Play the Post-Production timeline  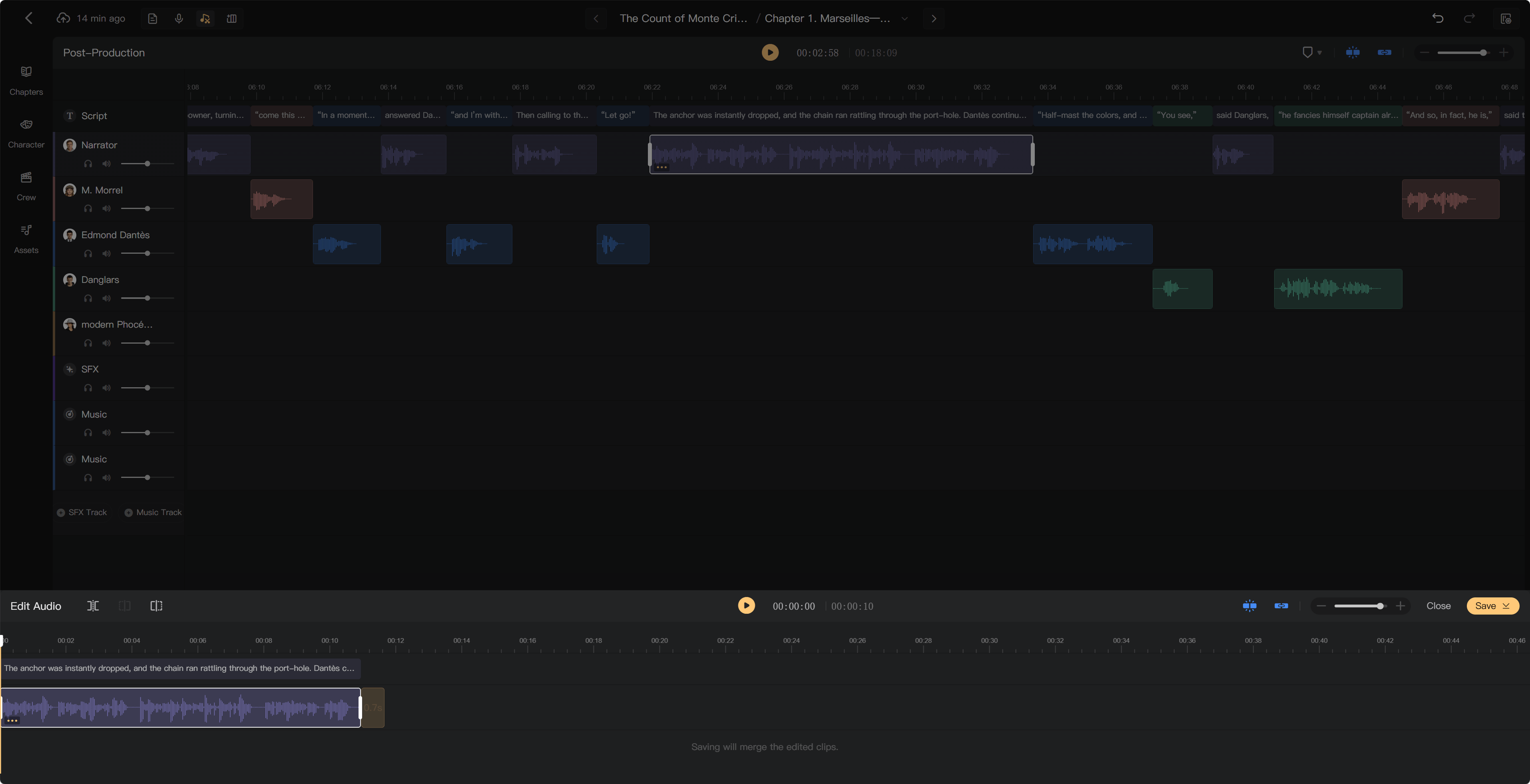tap(770, 53)
